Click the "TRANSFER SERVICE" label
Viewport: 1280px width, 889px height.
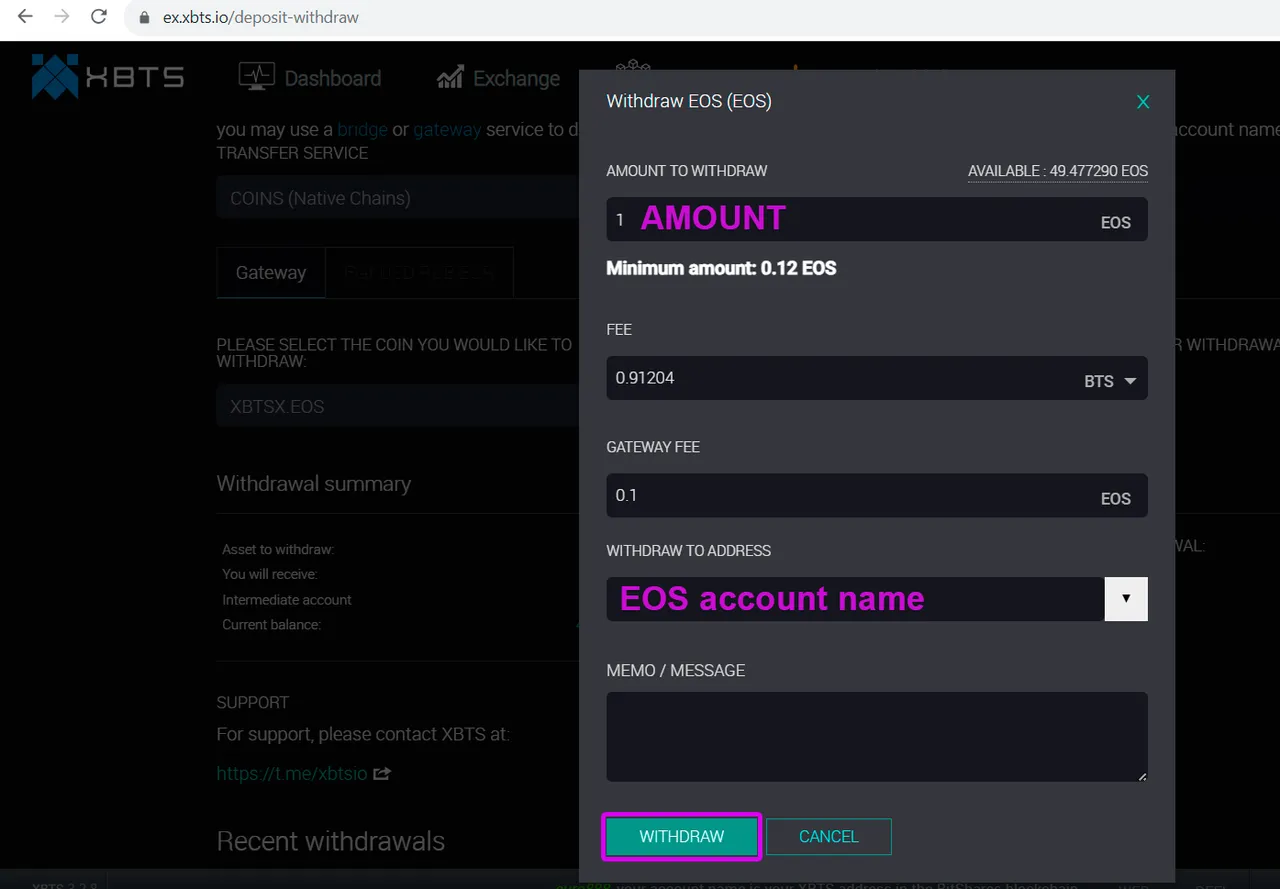click(292, 153)
